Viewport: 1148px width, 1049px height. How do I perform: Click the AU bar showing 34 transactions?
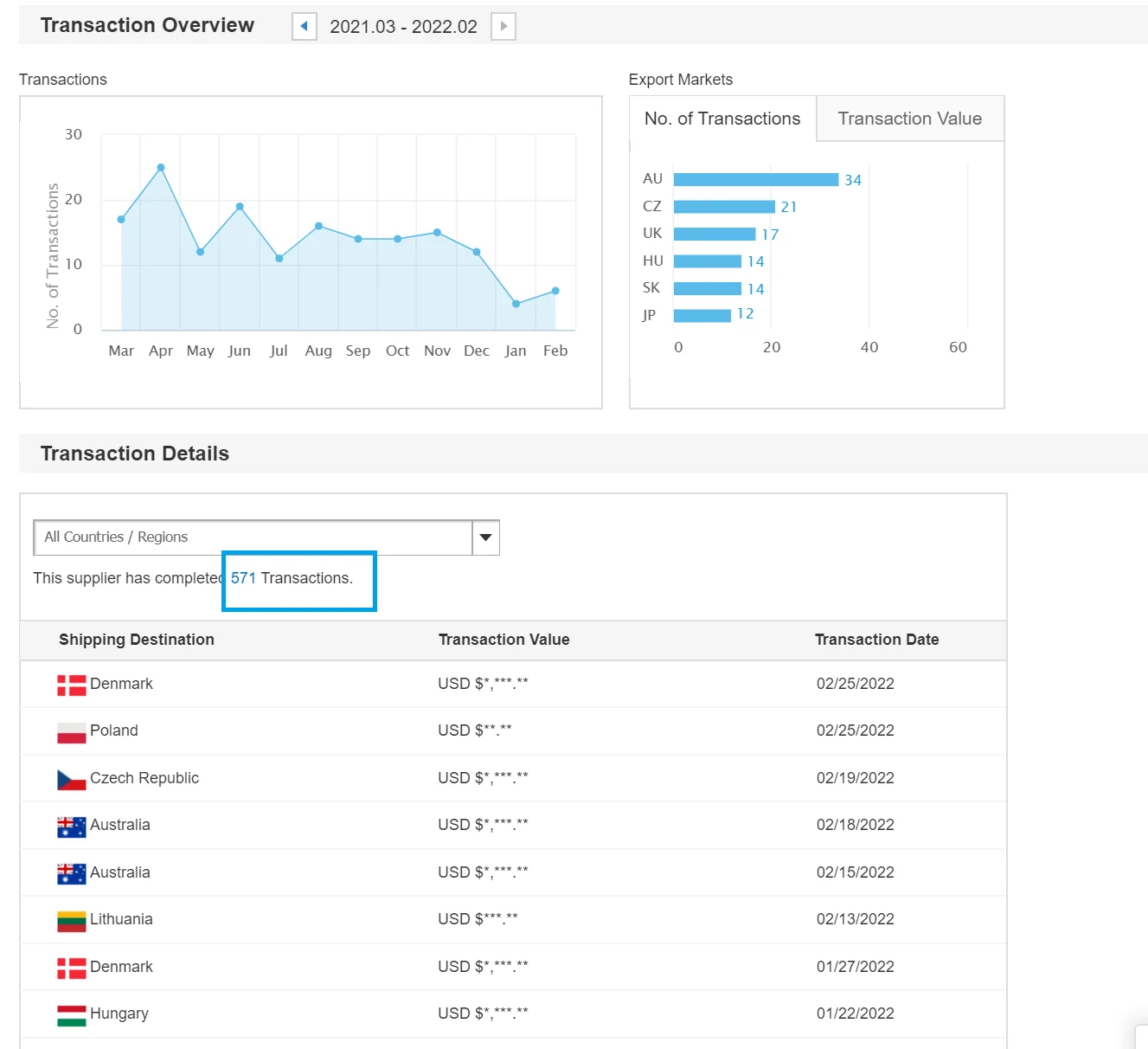tap(755, 180)
